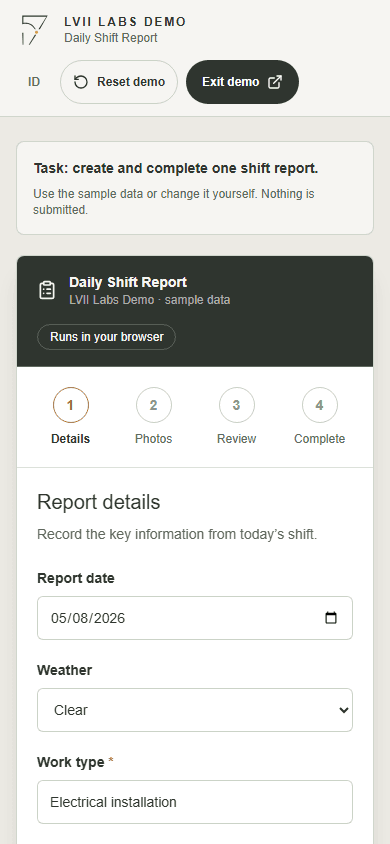Viewport: 390px width, 844px height.
Task: Click the Work type label
Action: tap(75, 762)
